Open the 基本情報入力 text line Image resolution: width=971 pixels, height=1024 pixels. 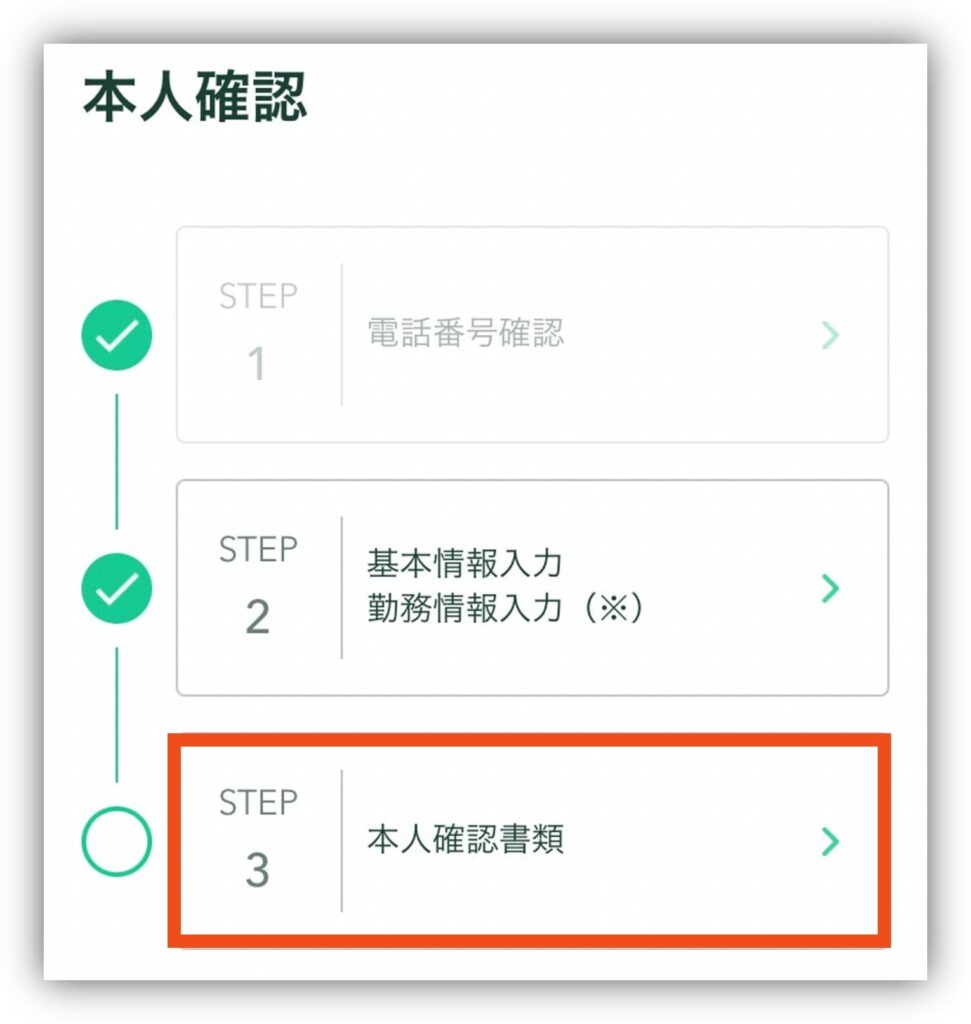click(464, 564)
